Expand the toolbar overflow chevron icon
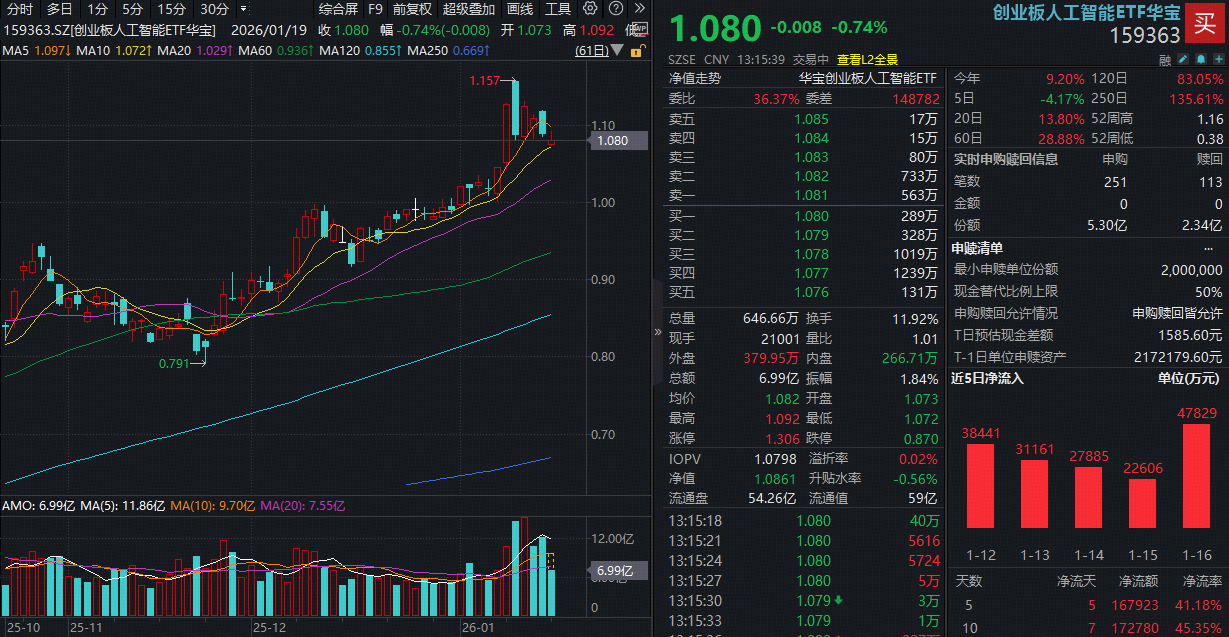1229x637 pixels. click(x=641, y=8)
